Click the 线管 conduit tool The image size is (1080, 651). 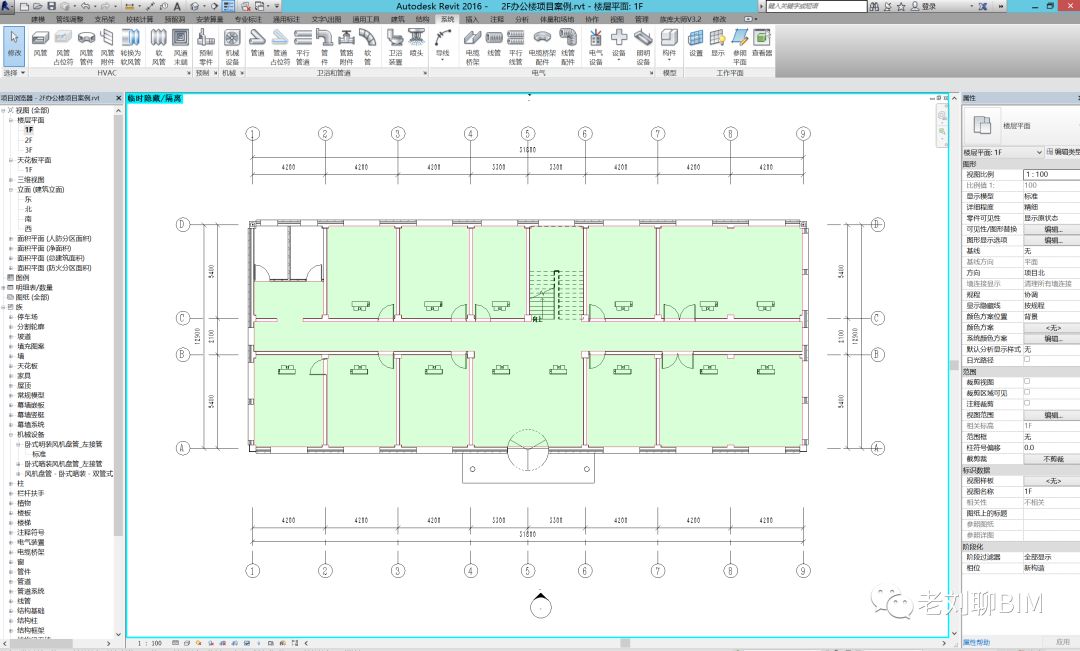[494, 44]
